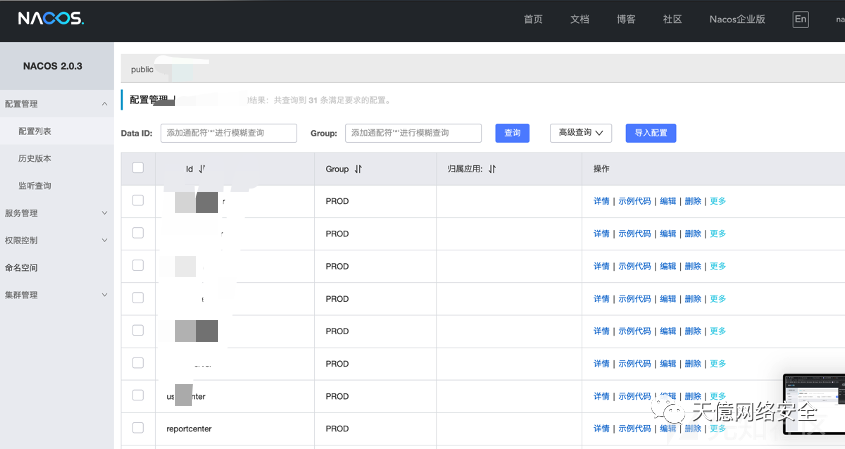Open 详情 link for reportcenter row
845x449 pixels.
601,429
